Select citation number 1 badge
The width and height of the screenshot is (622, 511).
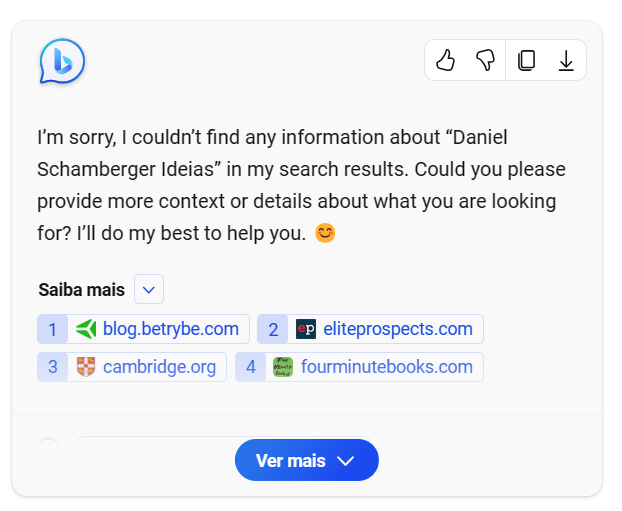coord(52,329)
